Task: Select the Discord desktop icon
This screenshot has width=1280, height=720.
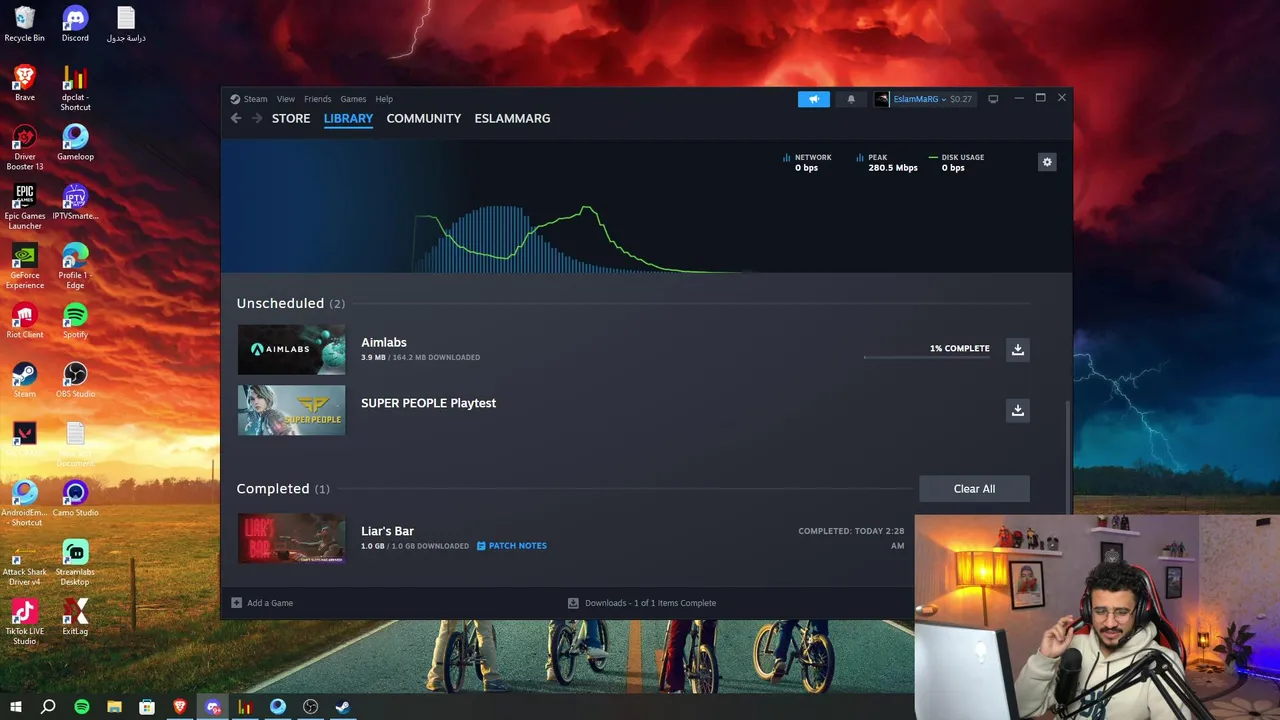Action: tap(75, 25)
